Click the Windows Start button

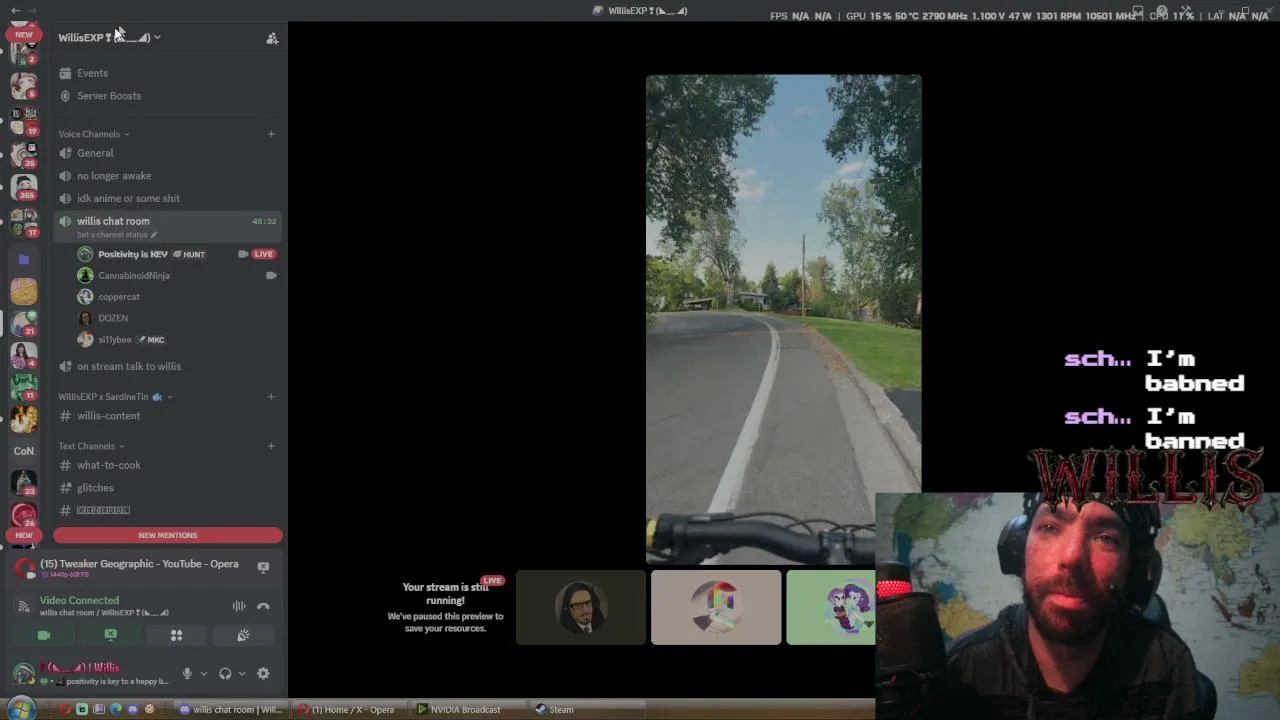coord(20,709)
